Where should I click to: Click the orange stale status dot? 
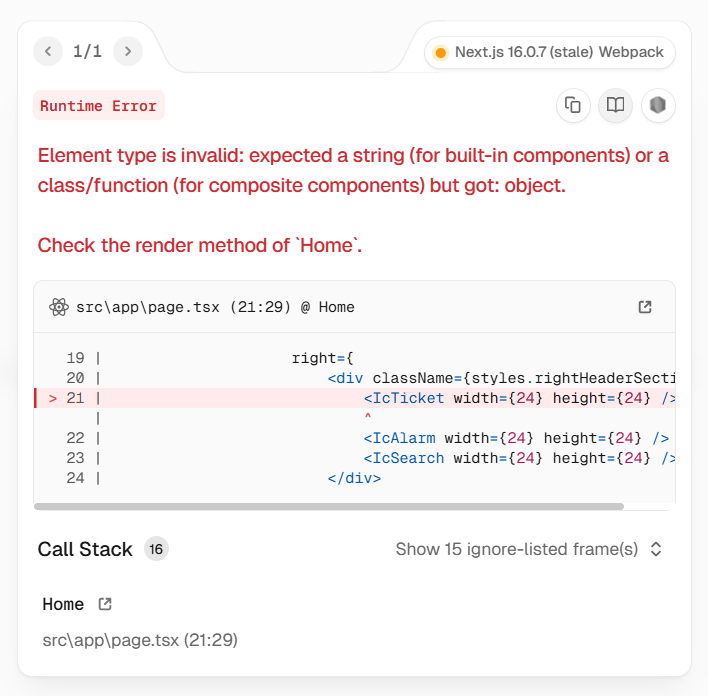coord(440,52)
